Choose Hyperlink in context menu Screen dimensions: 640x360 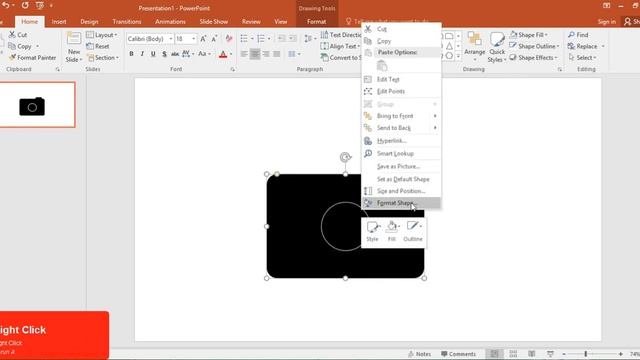coord(401,141)
